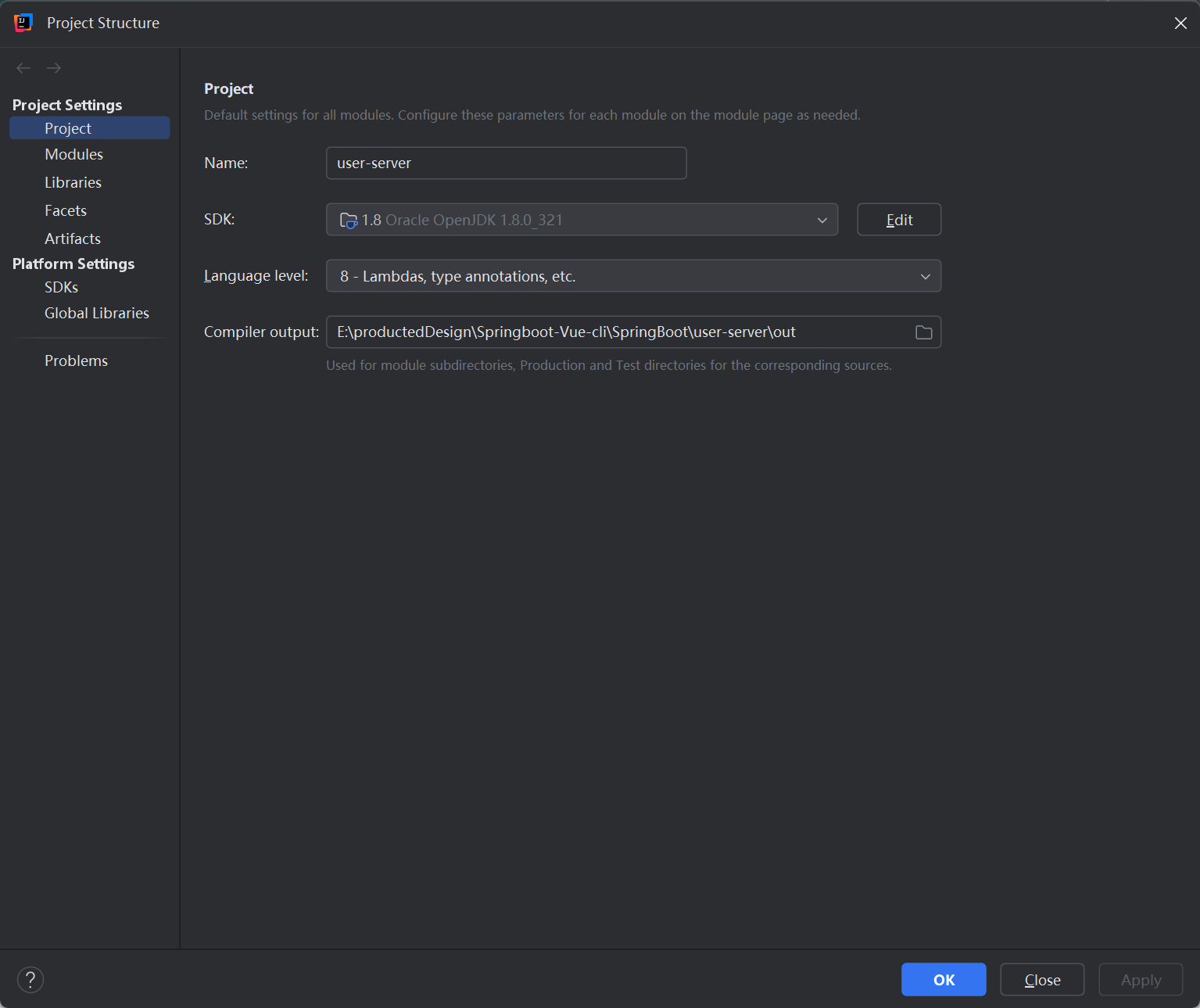Screen dimensions: 1200x1008
Task: Select Project item in sidebar
Action: pyautogui.click(x=68, y=128)
